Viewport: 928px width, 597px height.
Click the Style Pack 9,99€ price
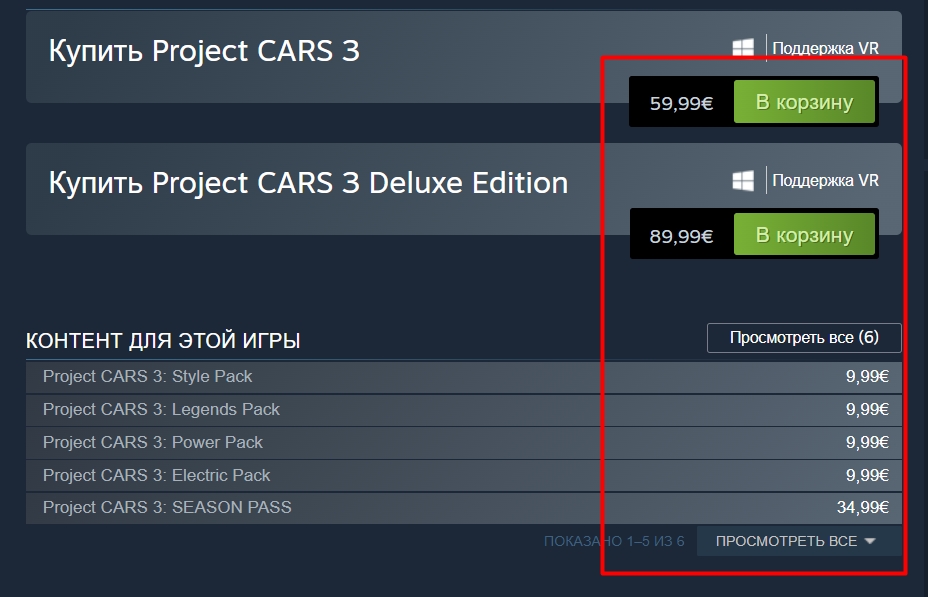[867, 376]
